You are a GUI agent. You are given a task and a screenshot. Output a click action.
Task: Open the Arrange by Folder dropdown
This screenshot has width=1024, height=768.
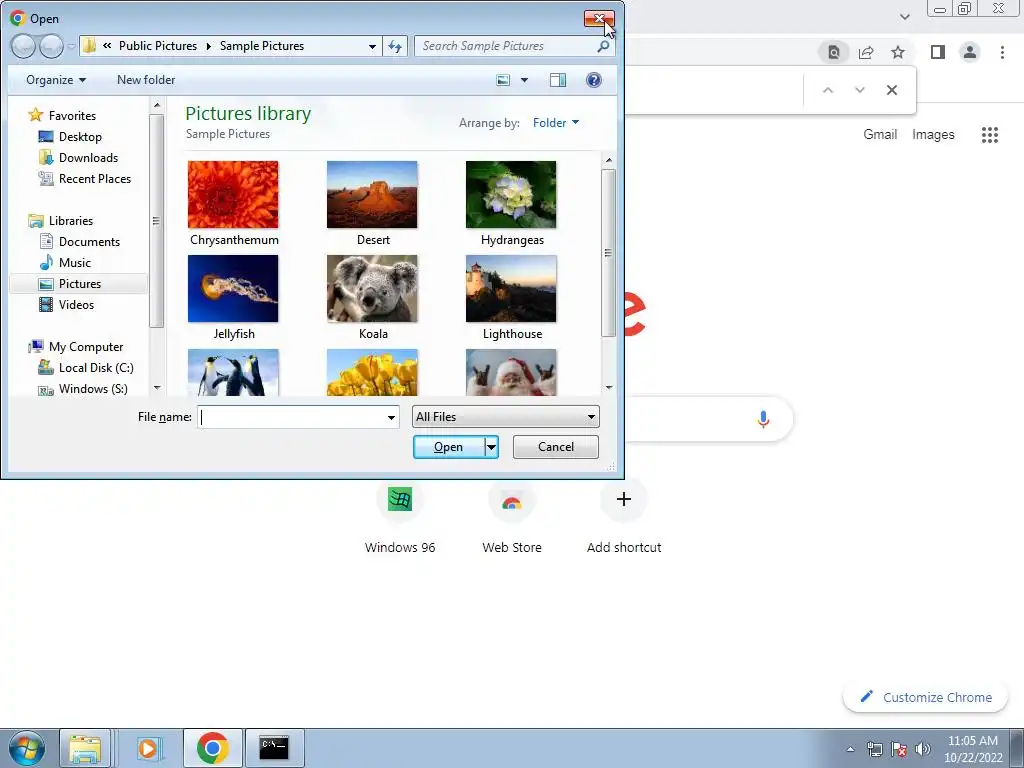556,123
